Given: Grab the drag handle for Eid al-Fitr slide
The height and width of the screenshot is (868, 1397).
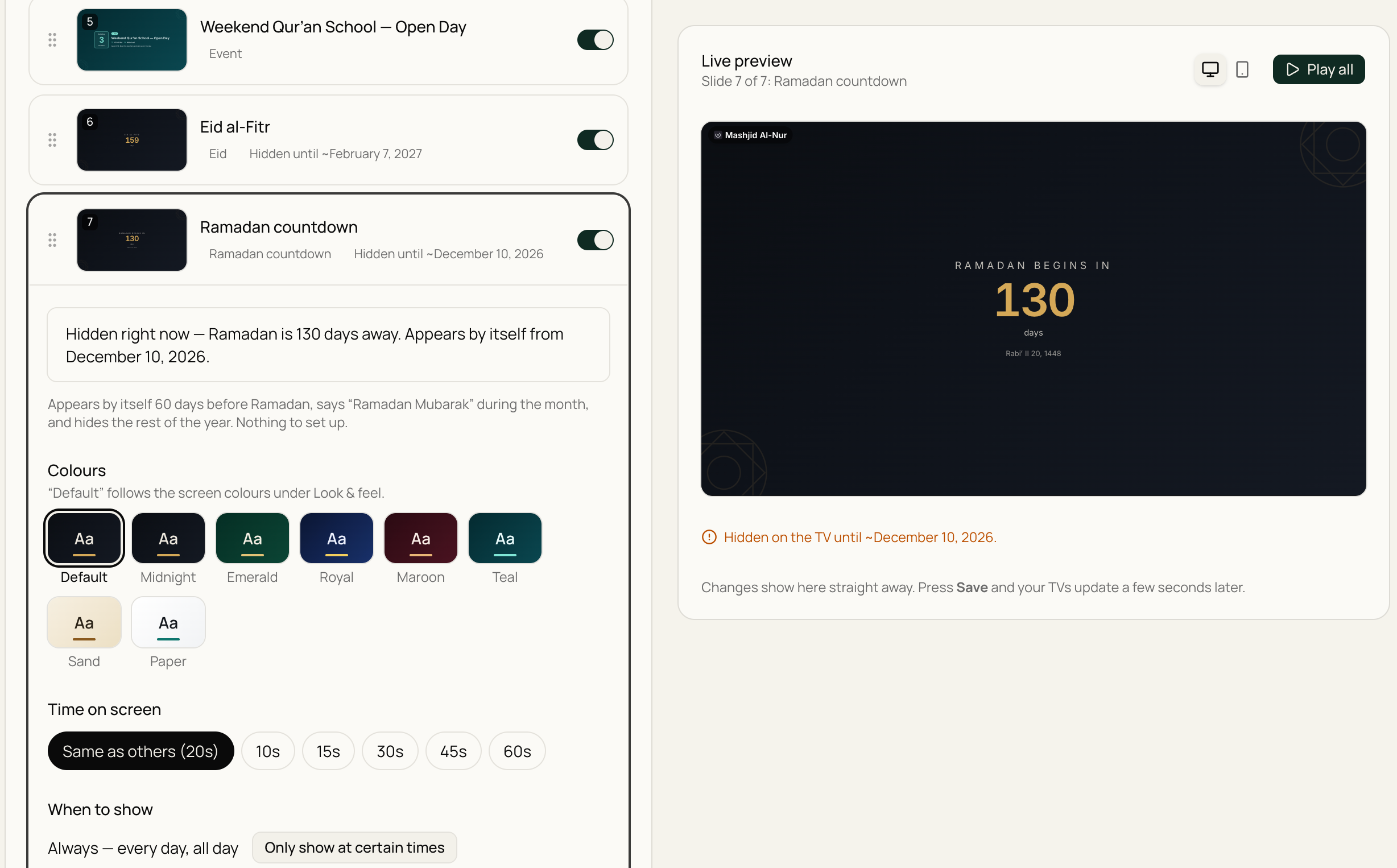Looking at the screenshot, I should tap(52, 140).
